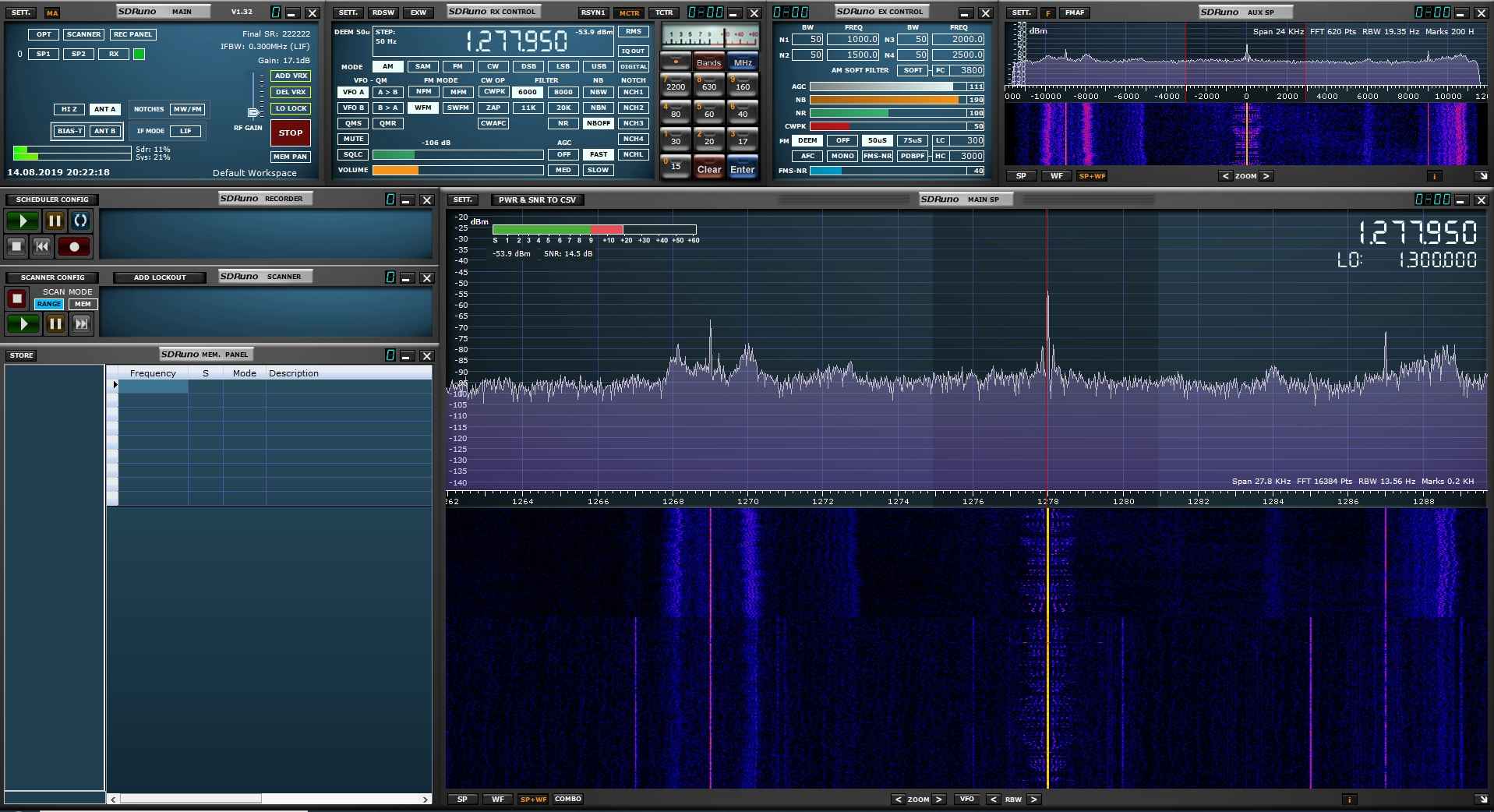The height and width of the screenshot is (812, 1494).
Task: Stop the recorder with the square icon
Action: (x=16, y=246)
